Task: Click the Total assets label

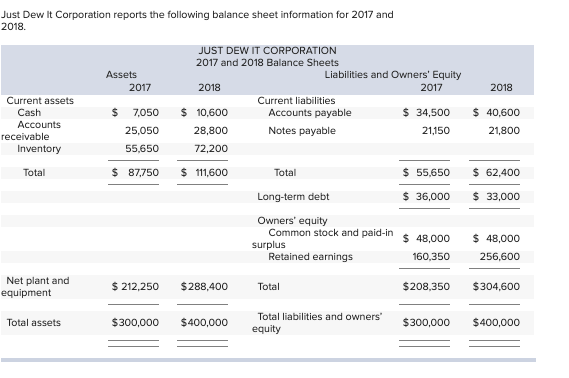Action: [34, 322]
